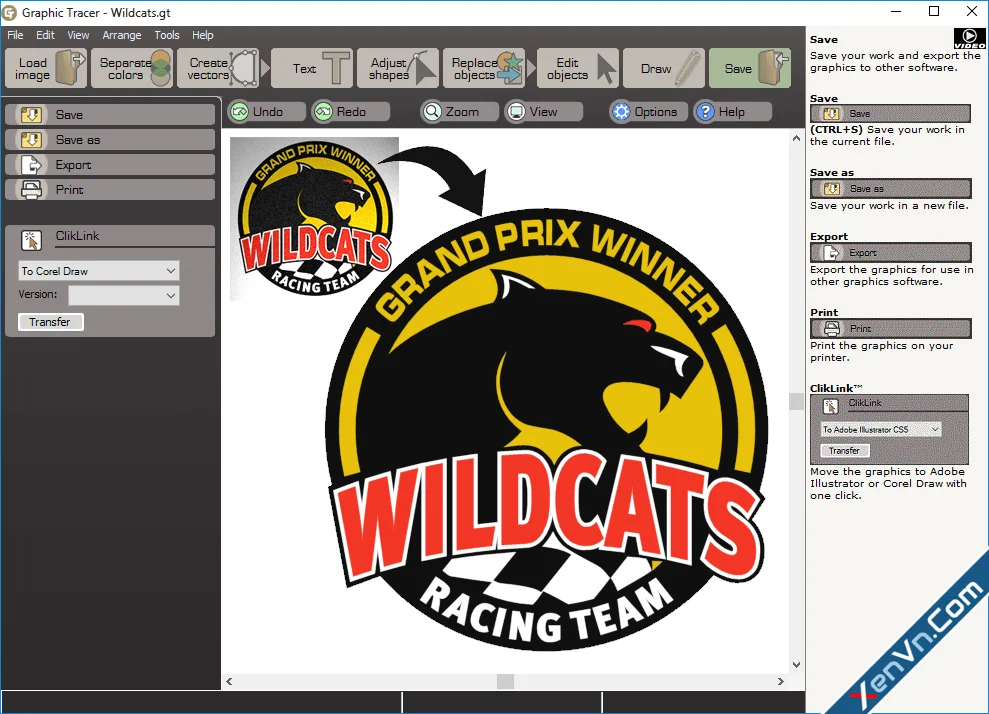Click the Load image toolbar step
989x714 pixels.
(x=46, y=69)
